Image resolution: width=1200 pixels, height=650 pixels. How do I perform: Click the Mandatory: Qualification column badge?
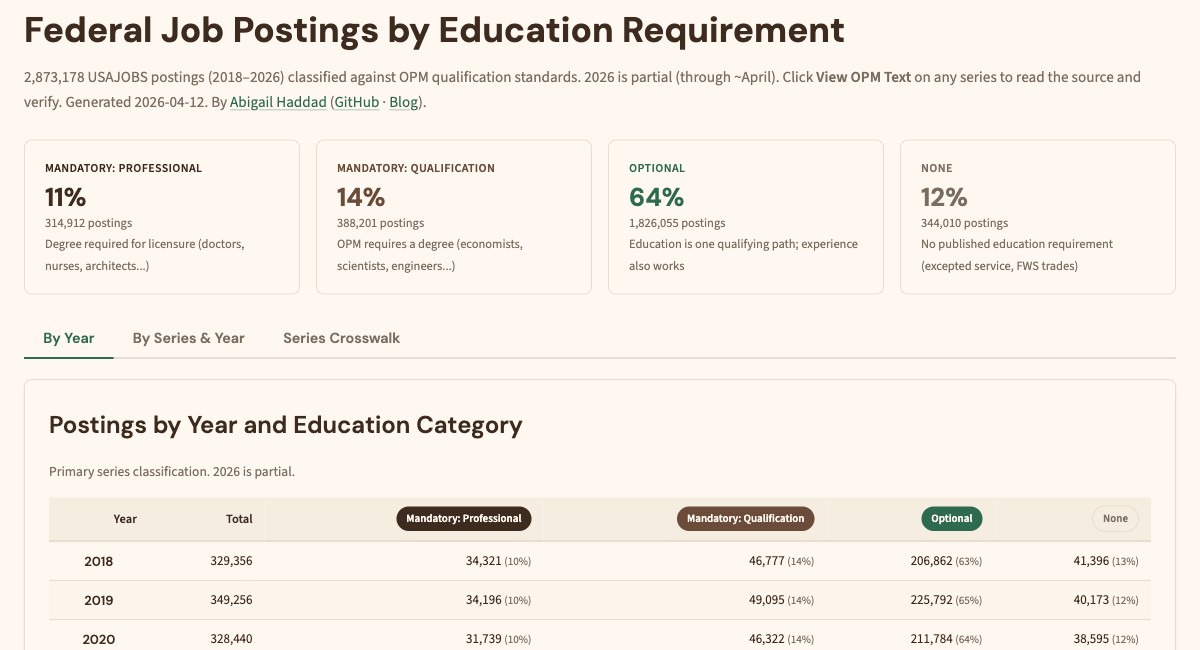746,519
